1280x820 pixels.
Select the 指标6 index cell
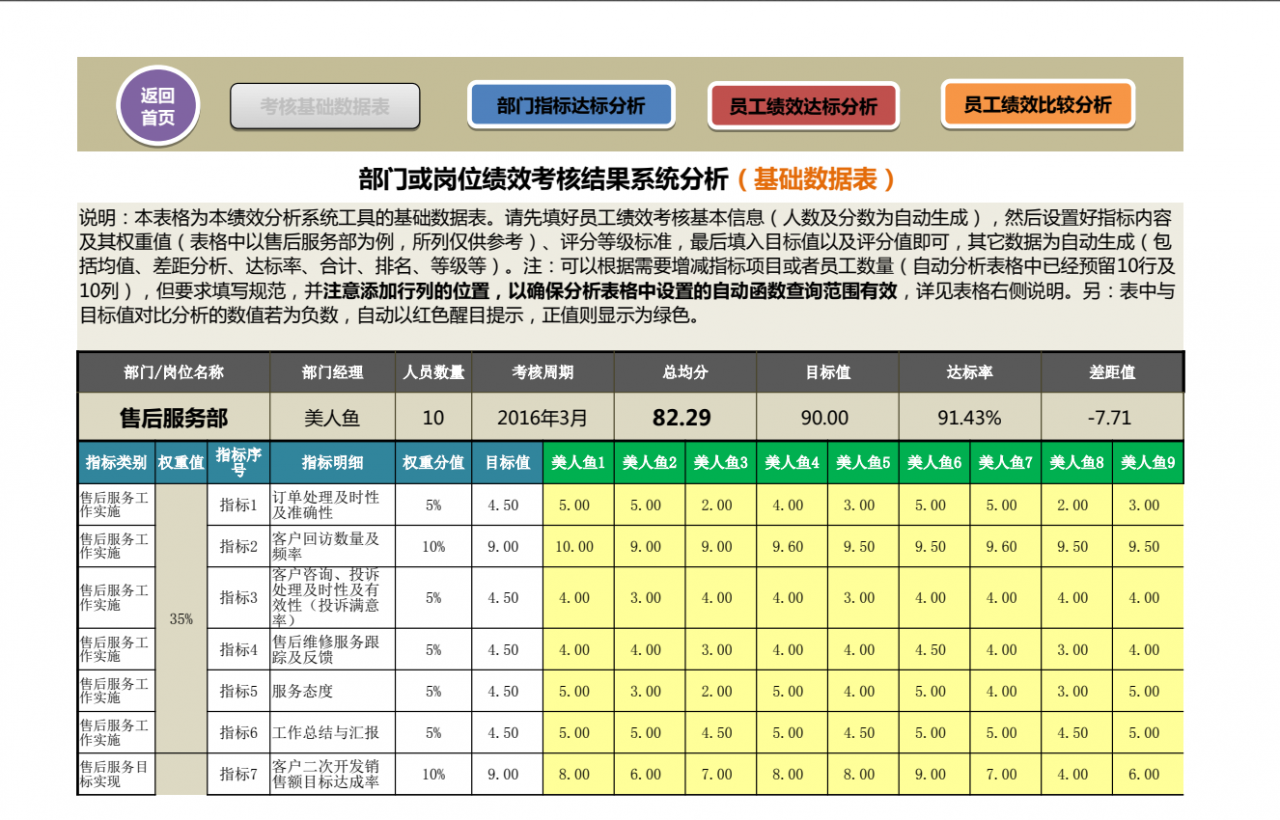239,733
